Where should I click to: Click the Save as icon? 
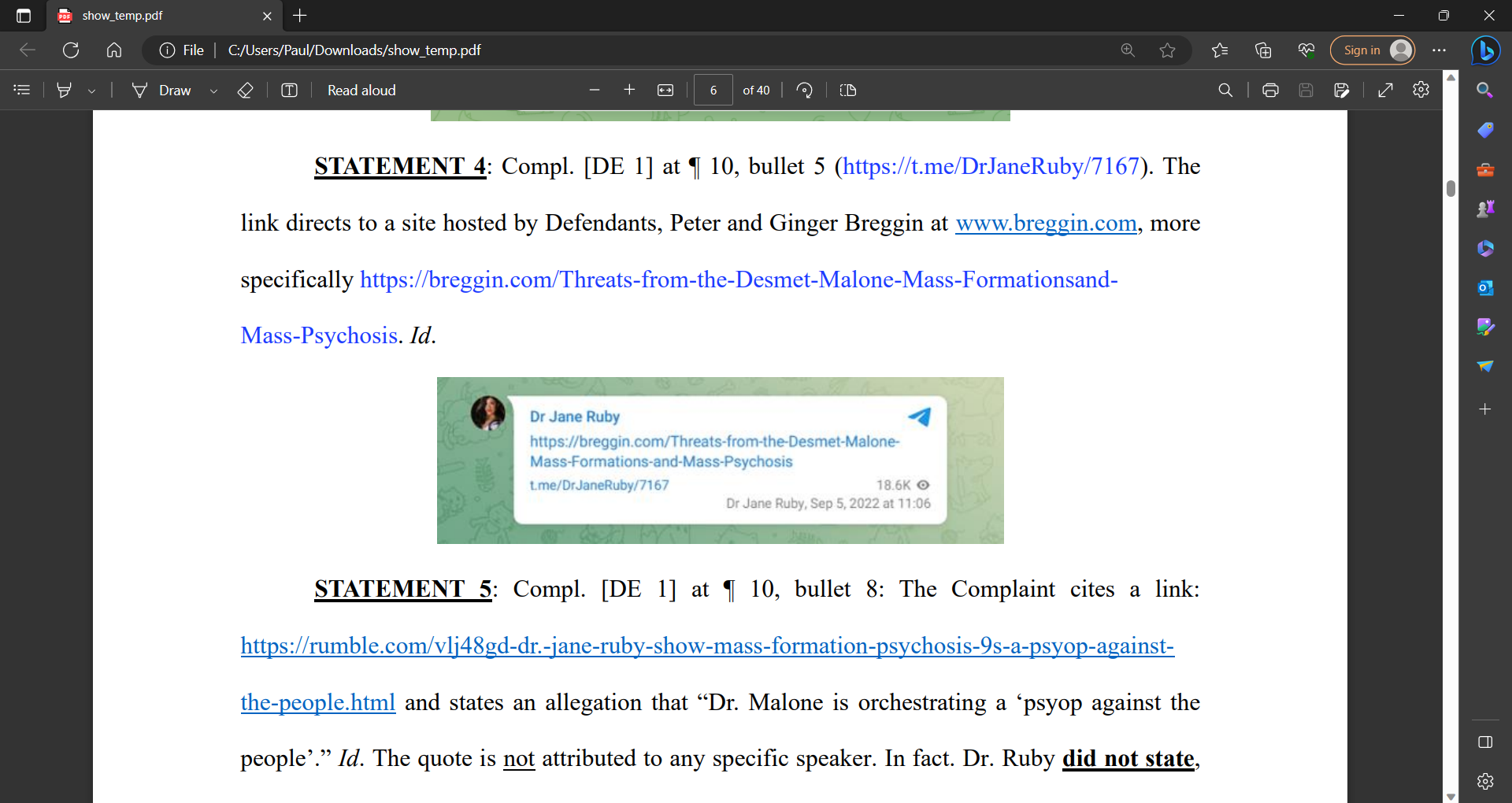coord(1342,91)
